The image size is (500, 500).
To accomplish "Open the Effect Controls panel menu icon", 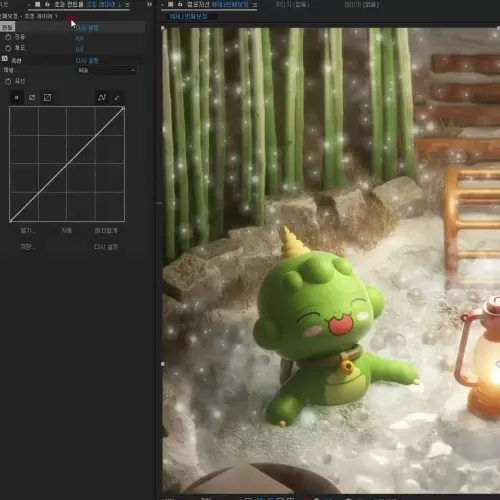I will pyautogui.click(x=127, y=5).
